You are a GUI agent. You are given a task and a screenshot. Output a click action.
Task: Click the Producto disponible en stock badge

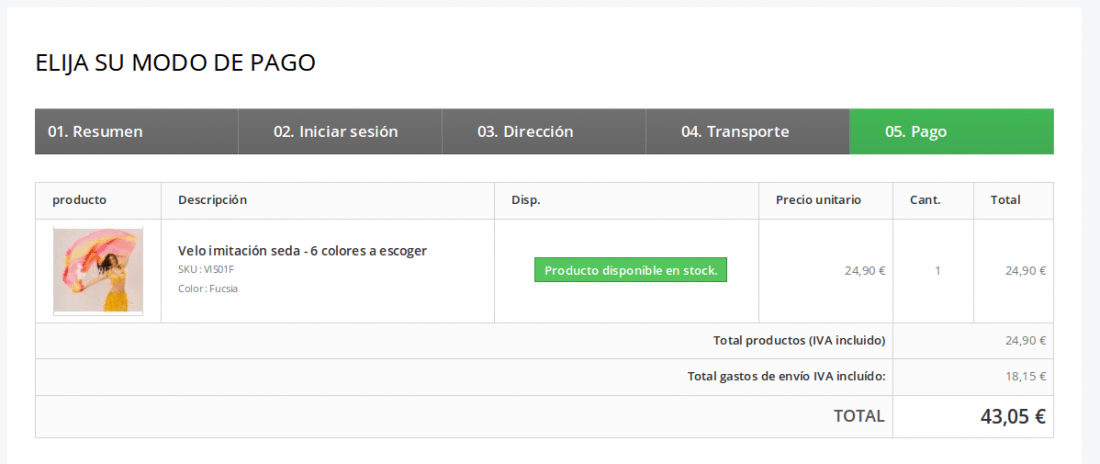coord(631,270)
